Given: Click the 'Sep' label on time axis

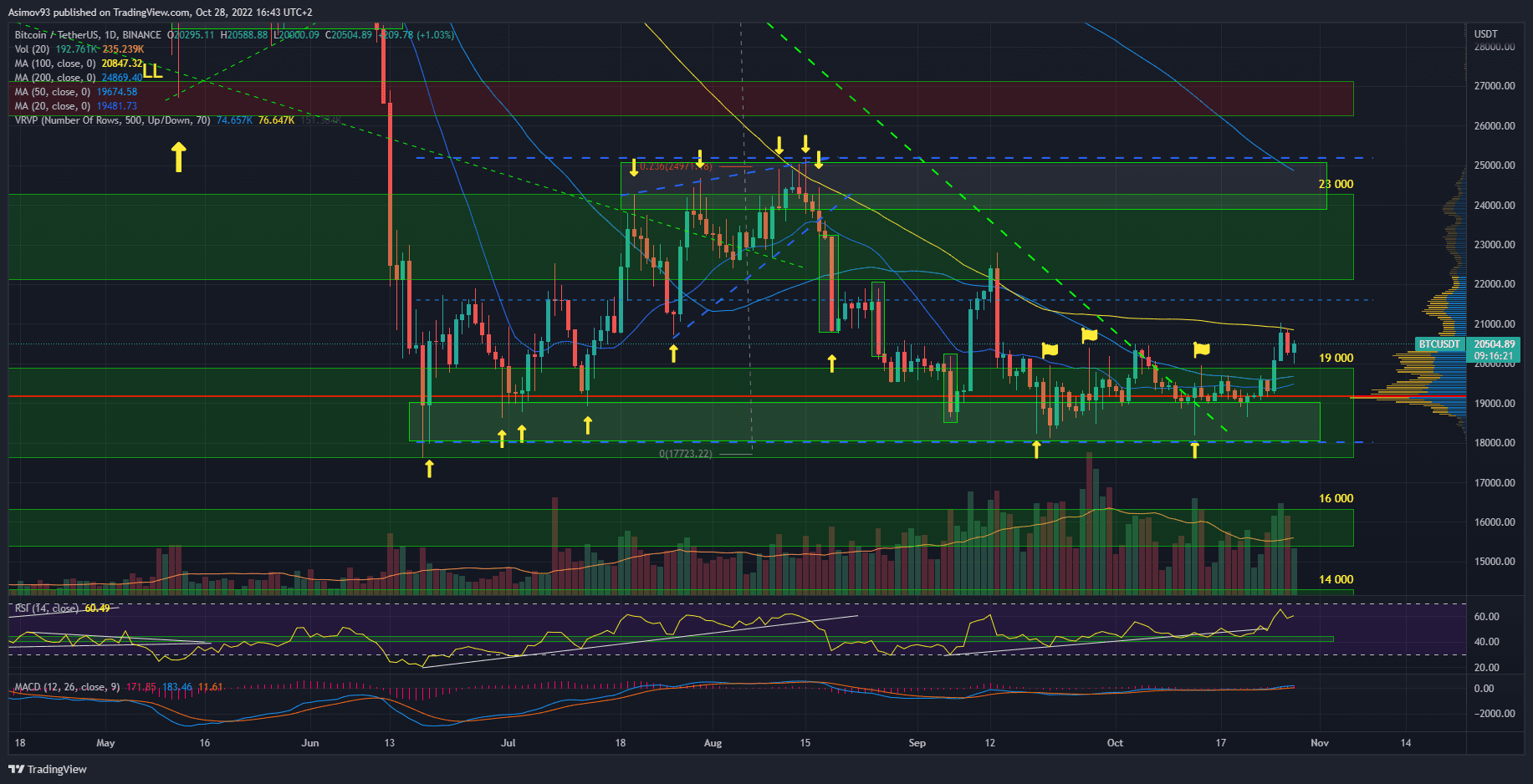Looking at the screenshot, I should point(917,743).
